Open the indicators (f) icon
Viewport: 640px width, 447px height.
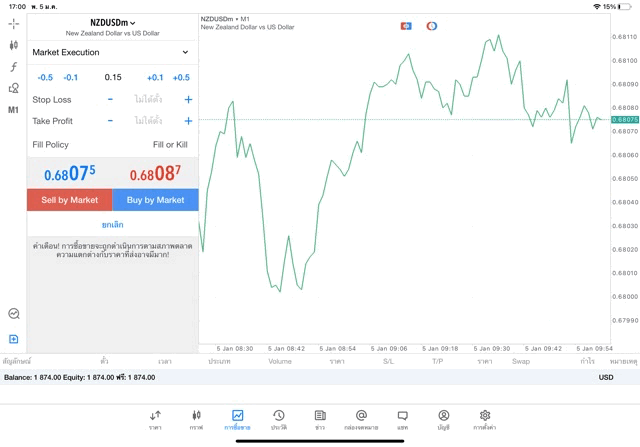(13, 67)
